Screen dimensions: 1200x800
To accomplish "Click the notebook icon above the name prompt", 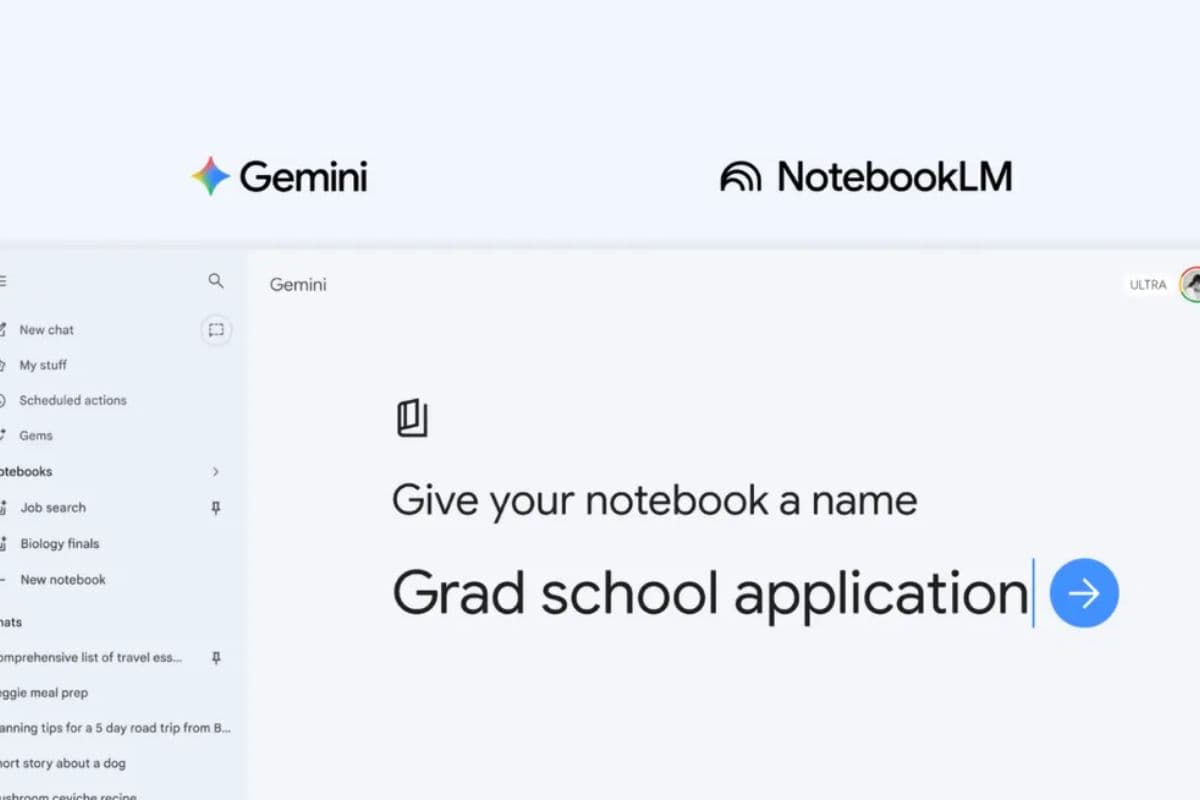I will pyautogui.click(x=413, y=418).
